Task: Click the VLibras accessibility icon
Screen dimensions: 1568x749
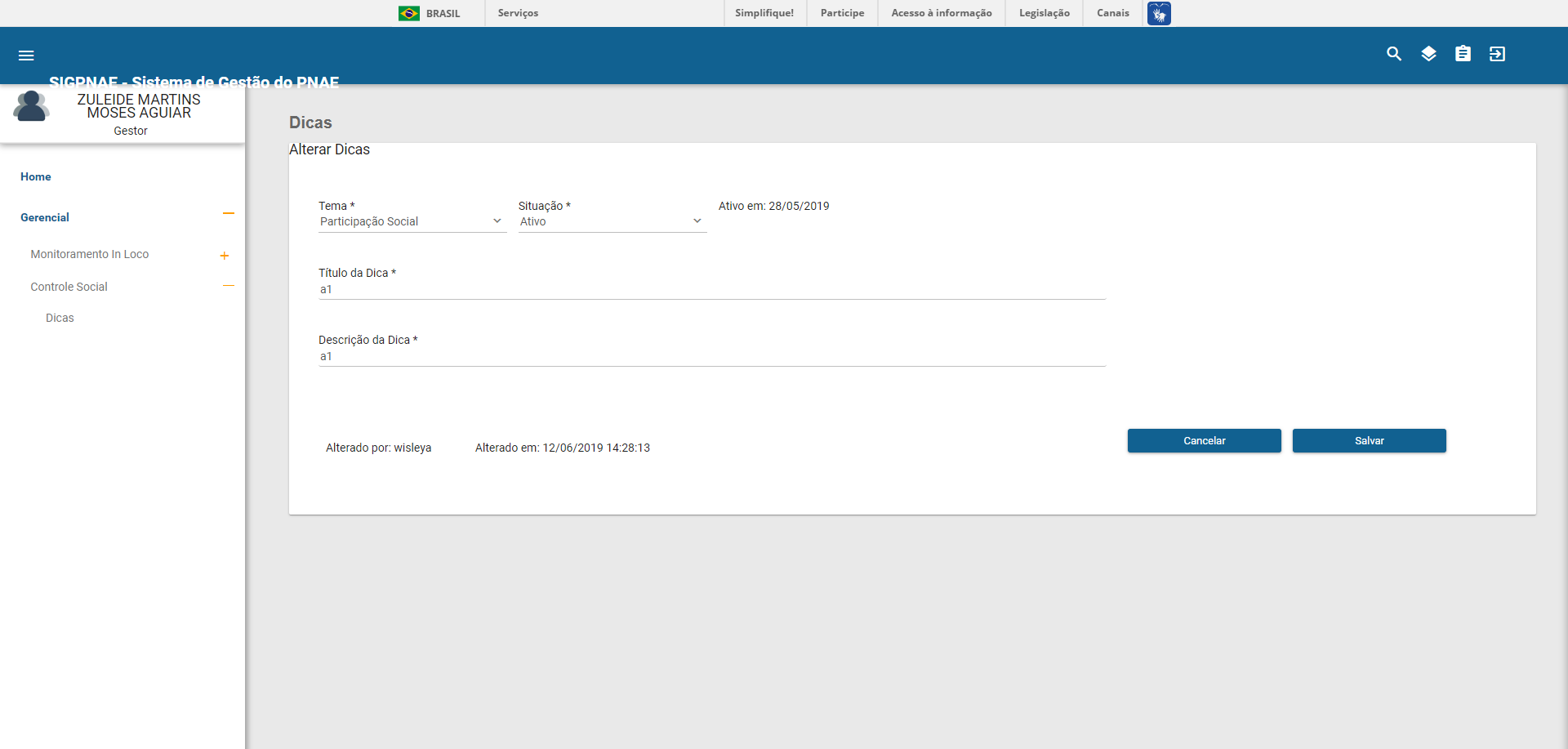Action: (x=1159, y=13)
